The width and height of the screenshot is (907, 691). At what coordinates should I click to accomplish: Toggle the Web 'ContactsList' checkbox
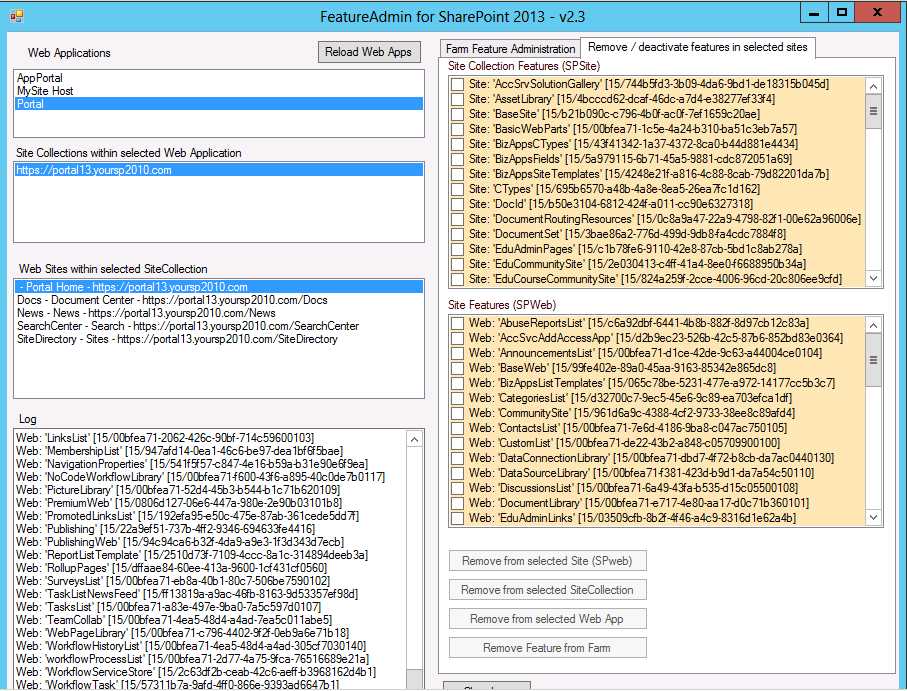(x=458, y=428)
